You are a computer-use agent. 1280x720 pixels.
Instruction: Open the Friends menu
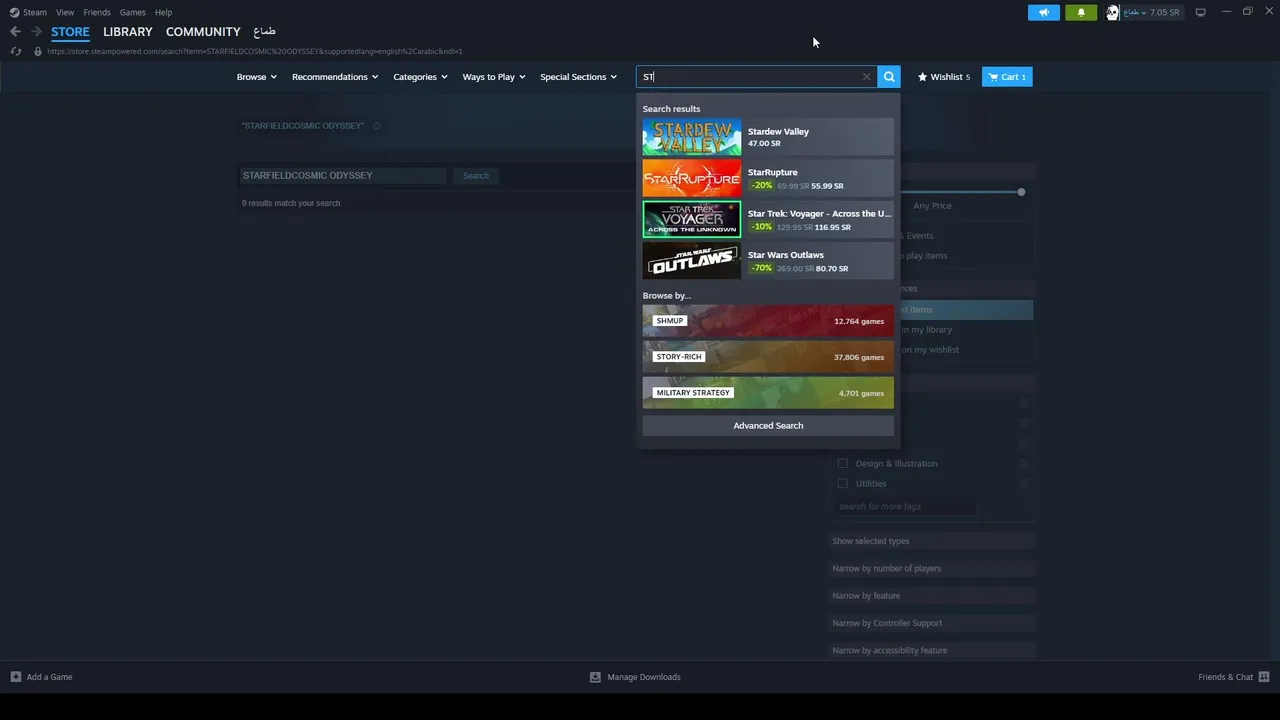[97, 12]
